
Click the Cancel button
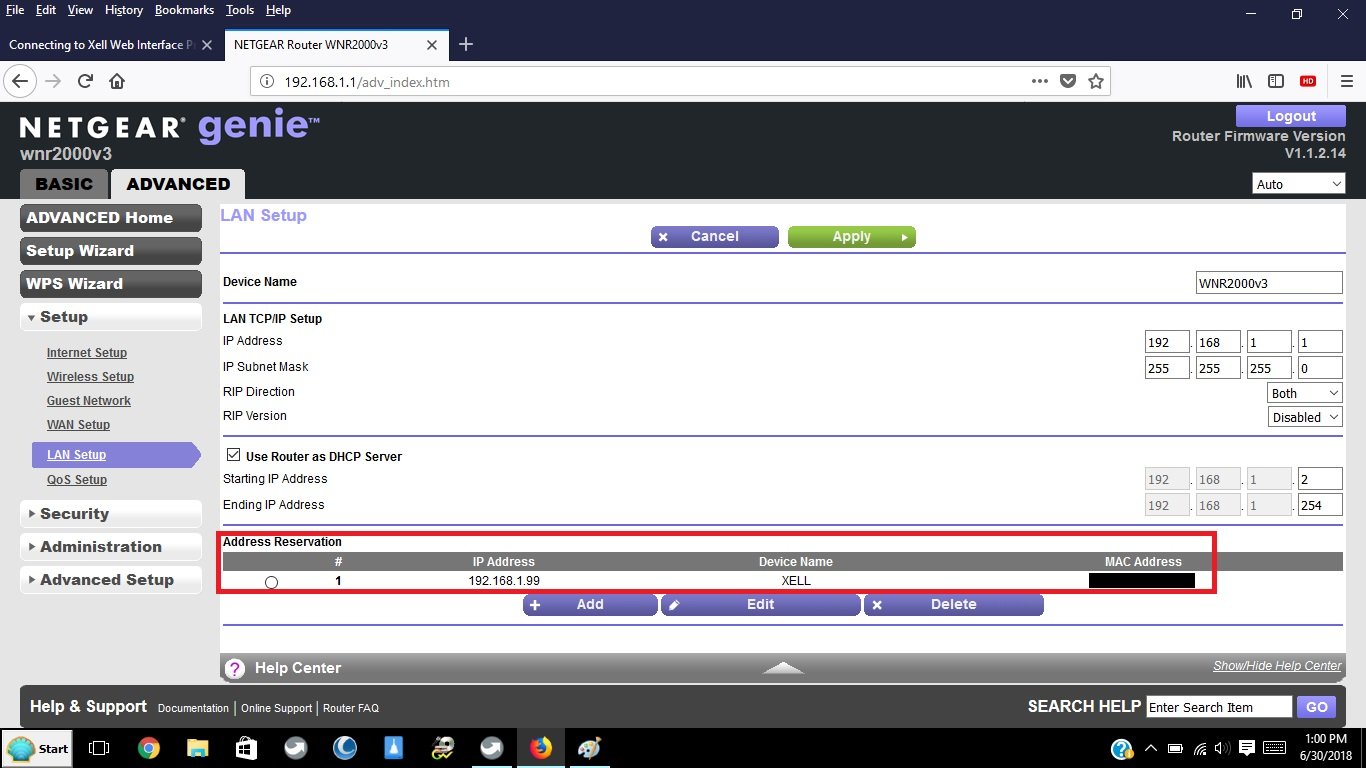(x=714, y=237)
